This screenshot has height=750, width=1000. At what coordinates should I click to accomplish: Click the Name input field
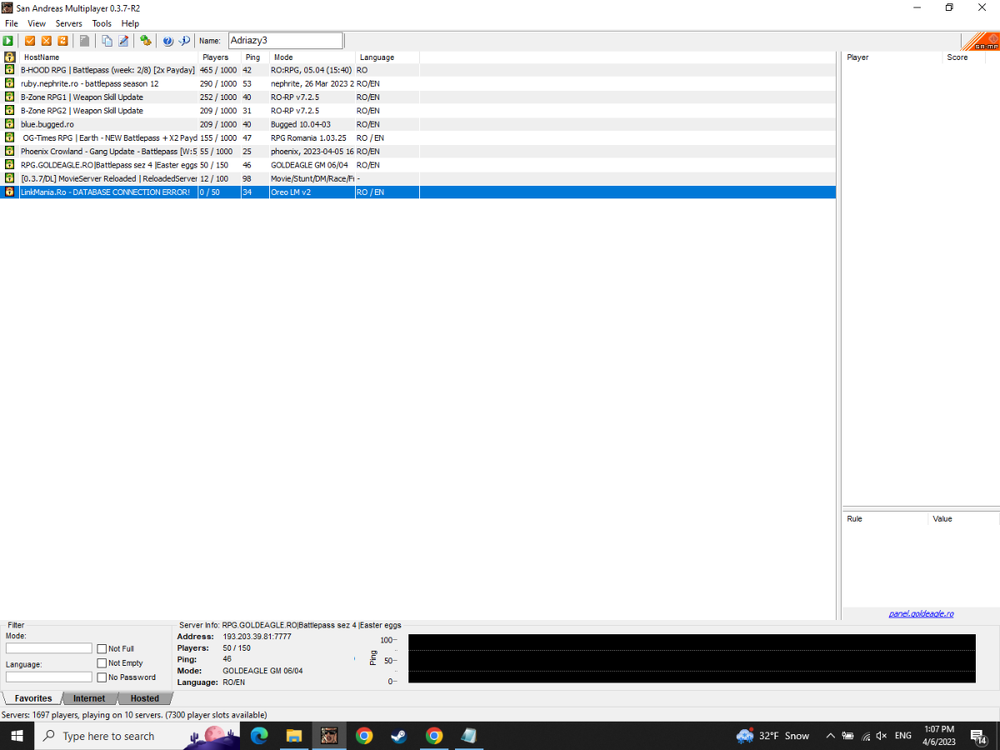tap(285, 41)
